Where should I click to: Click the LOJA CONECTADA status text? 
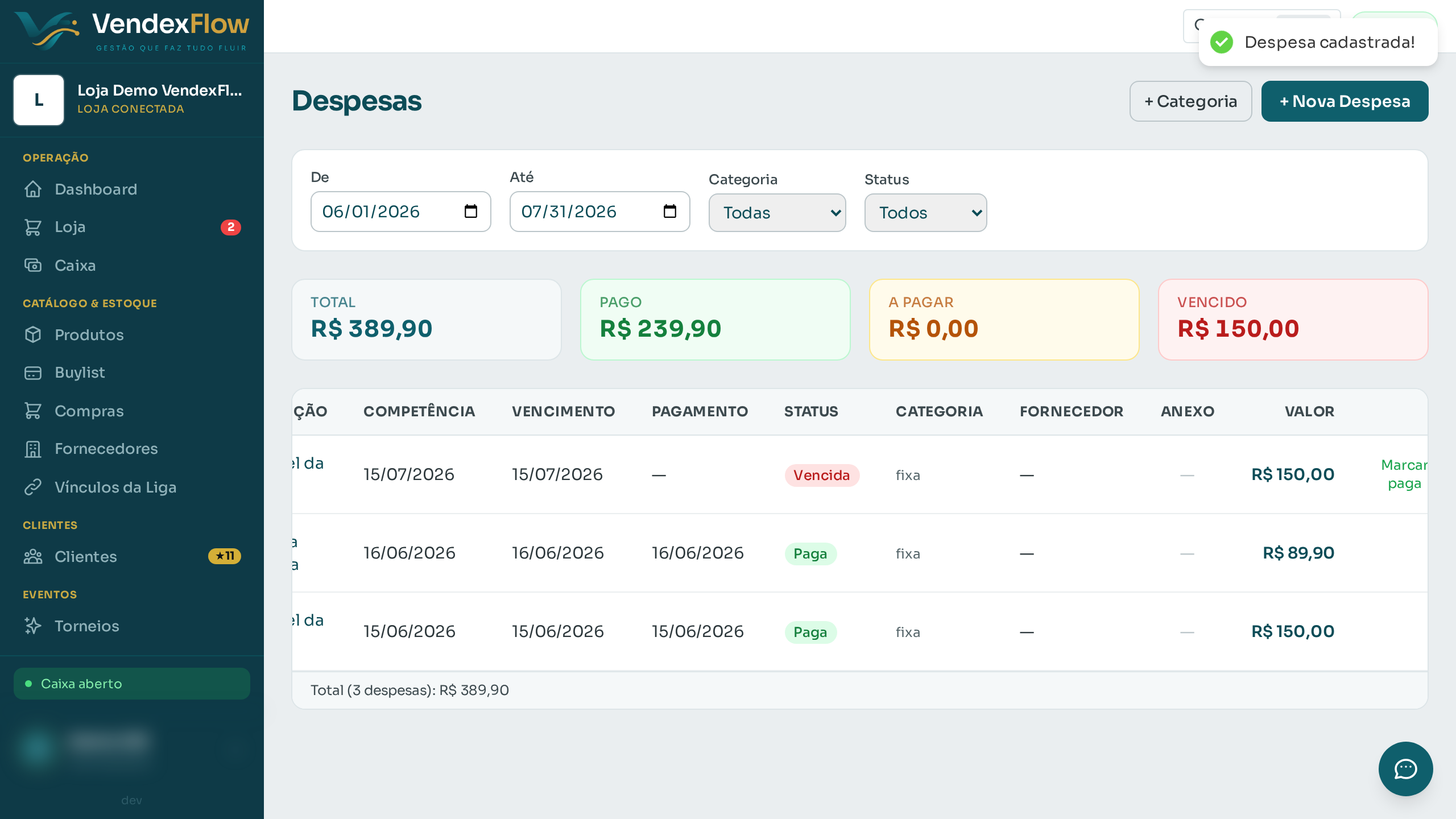131,109
